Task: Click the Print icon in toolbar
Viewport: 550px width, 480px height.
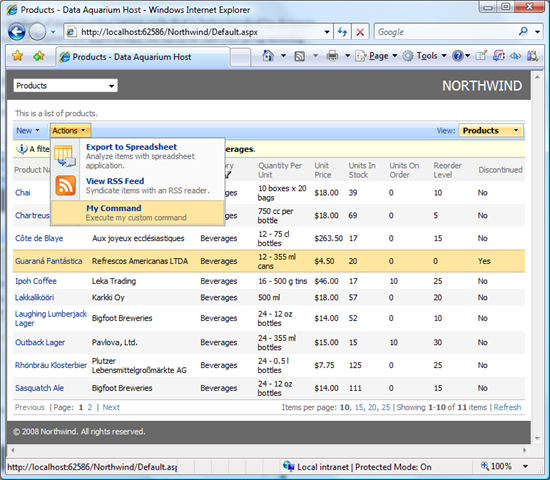Action: point(332,56)
